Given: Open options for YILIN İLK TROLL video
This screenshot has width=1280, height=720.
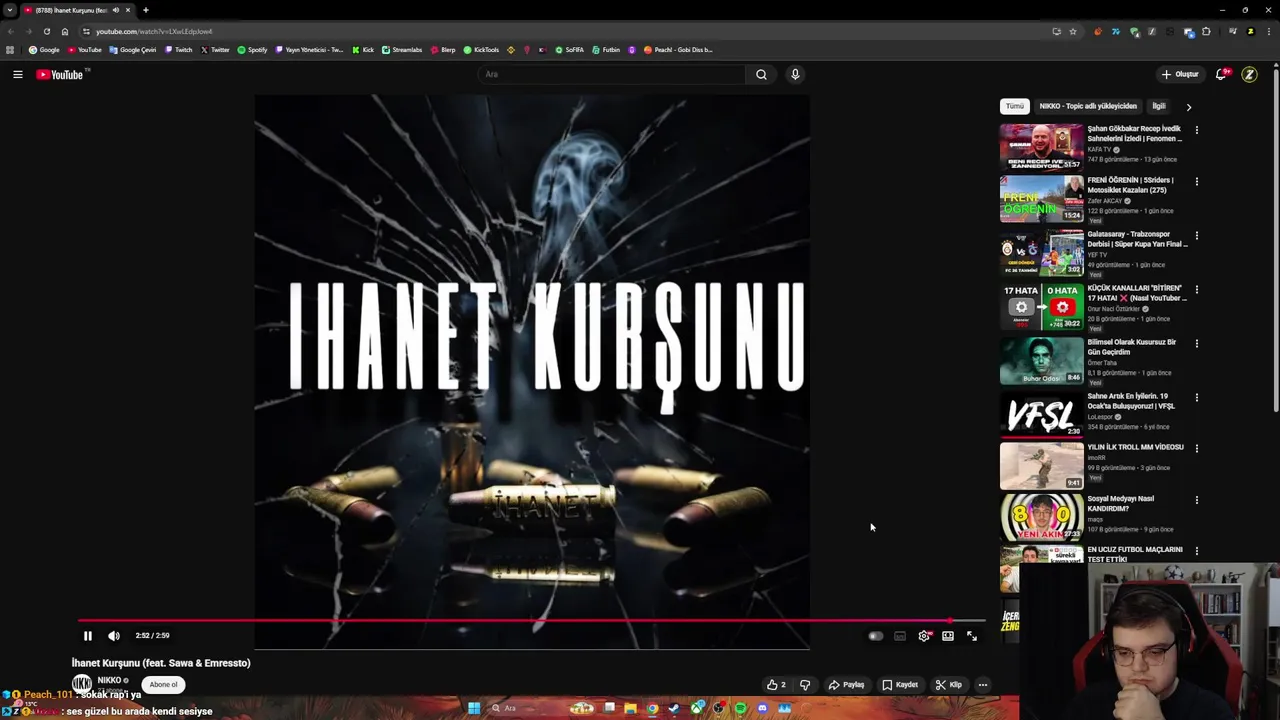Looking at the screenshot, I should pyautogui.click(x=1196, y=449).
